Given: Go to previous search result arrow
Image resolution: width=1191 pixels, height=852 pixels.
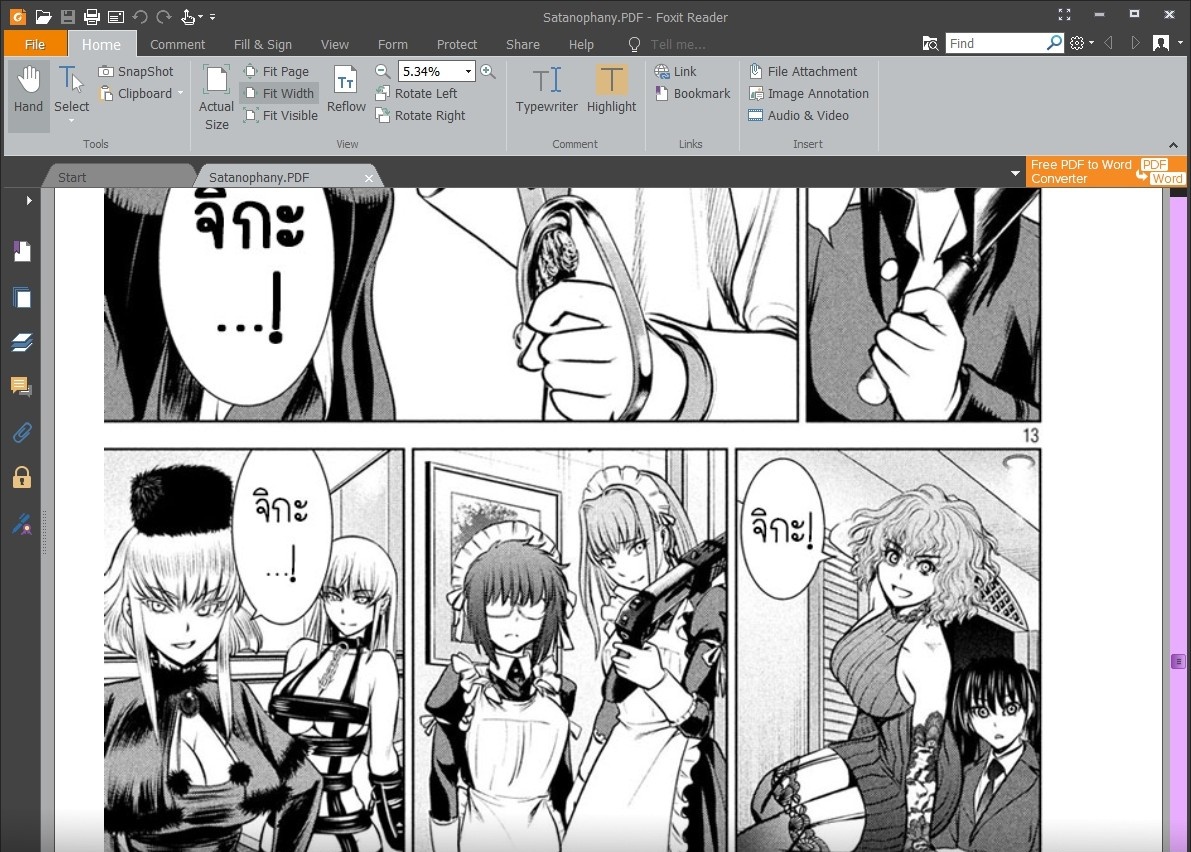Looking at the screenshot, I should (x=1108, y=43).
